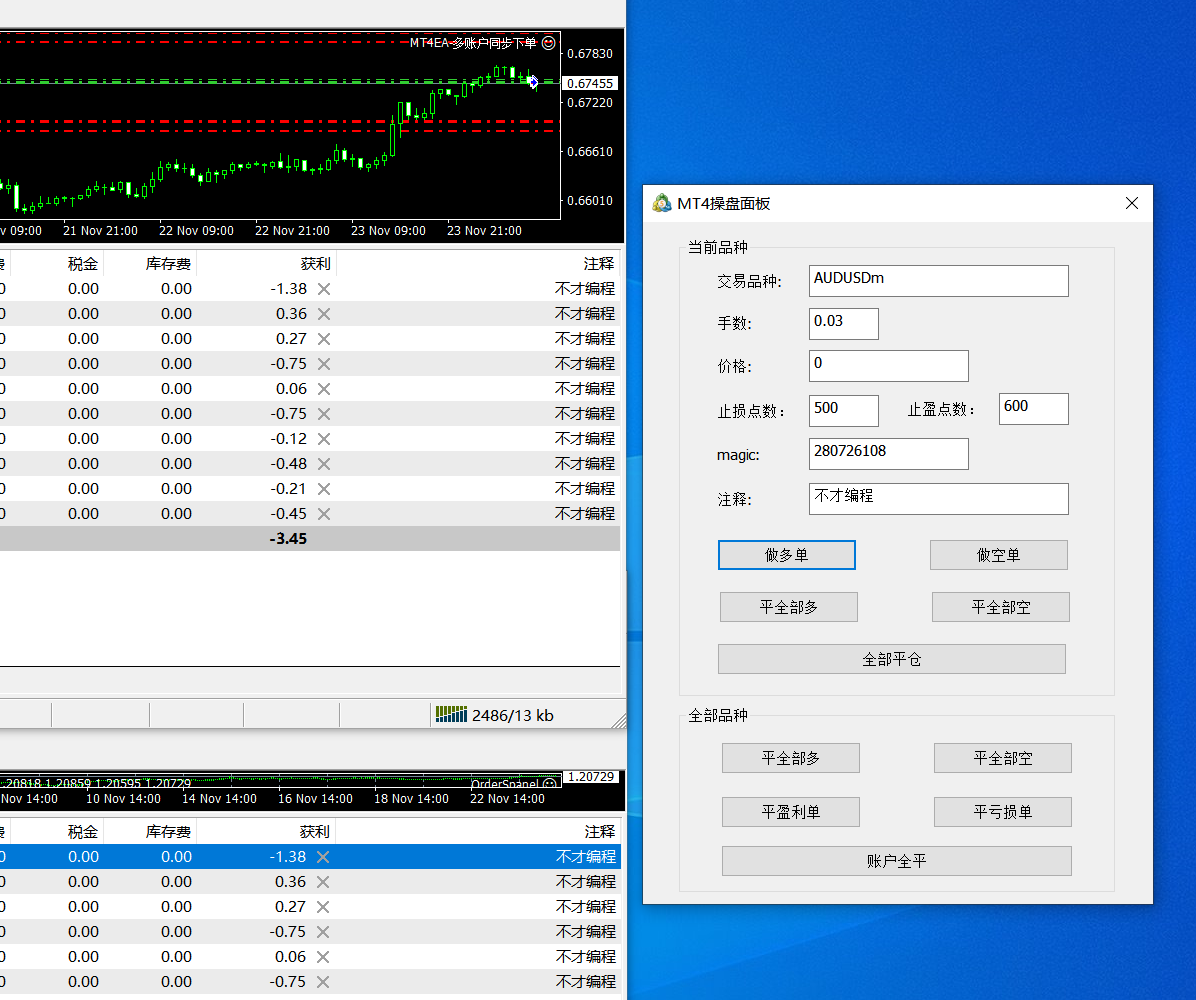Image resolution: width=1196 pixels, height=1000 pixels.
Task: Click the EA smiley icon on upper chart
Action: 548,43
